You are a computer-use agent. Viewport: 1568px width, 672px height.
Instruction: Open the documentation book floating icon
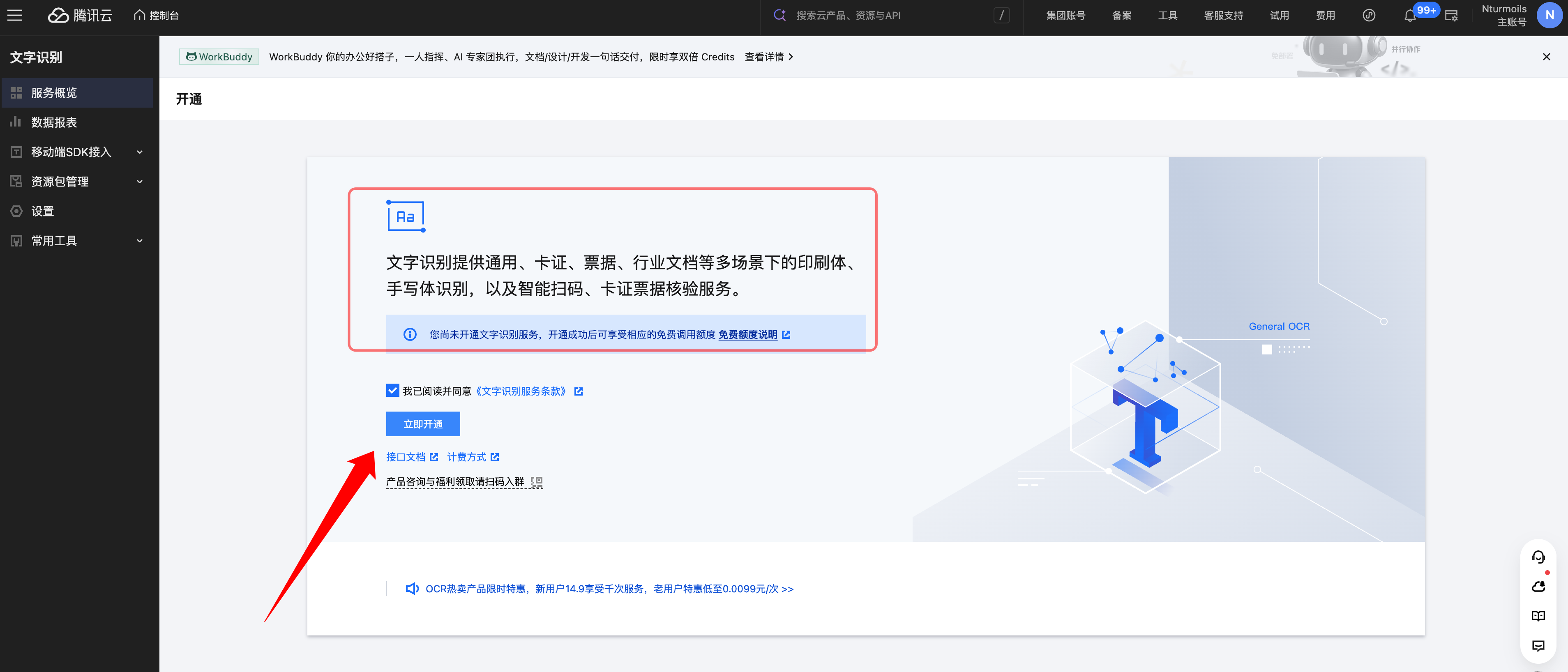(x=1538, y=615)
